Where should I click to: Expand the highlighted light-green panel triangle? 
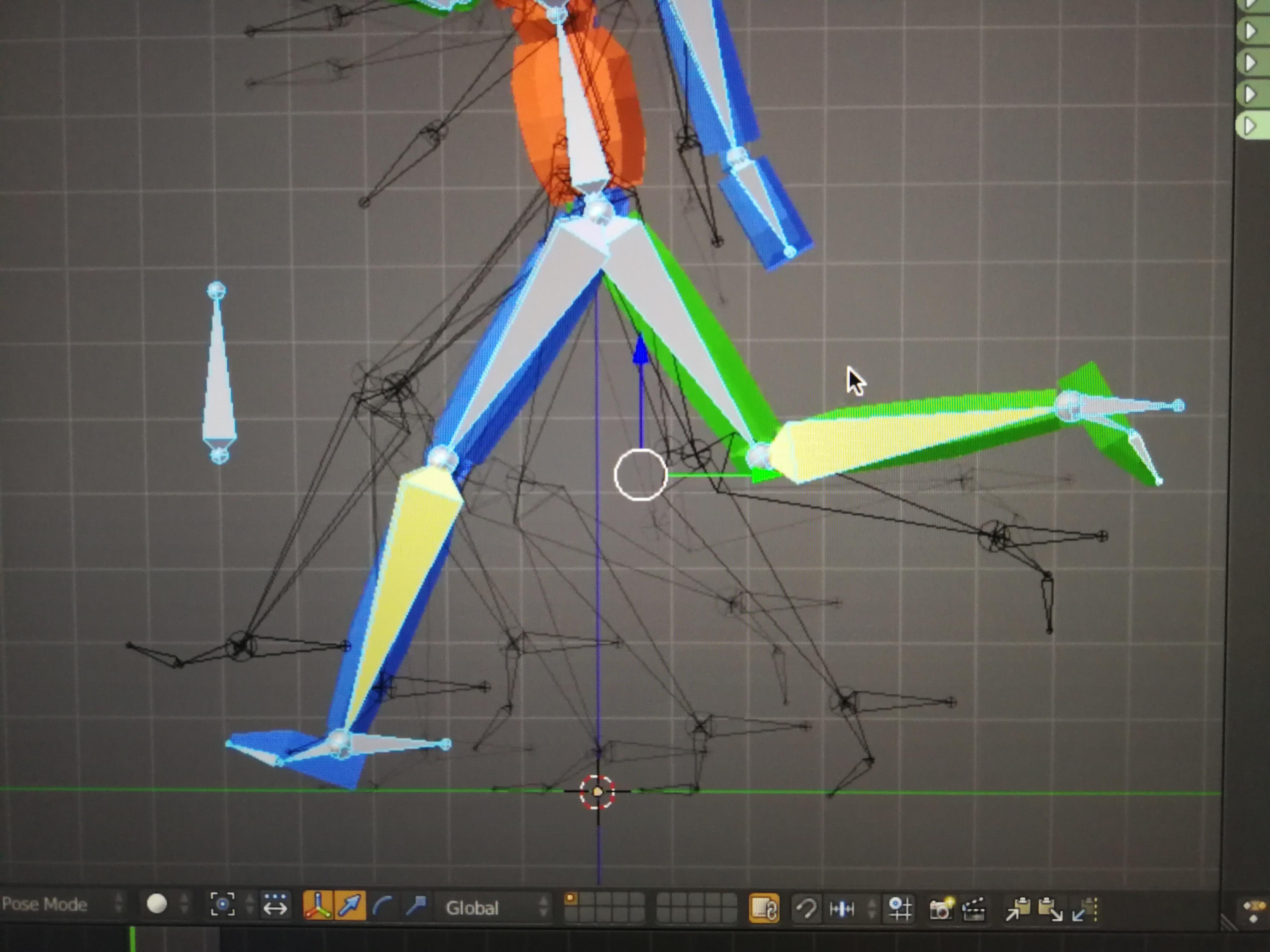1250,126
